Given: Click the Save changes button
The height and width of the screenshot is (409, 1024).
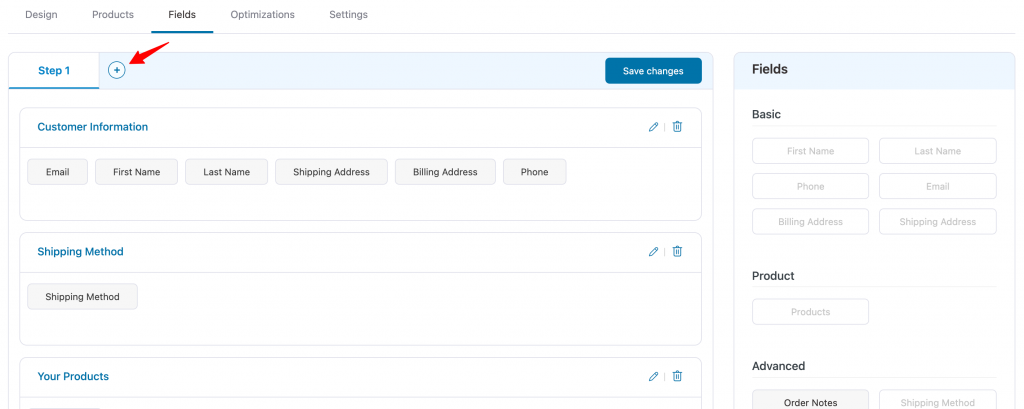Looking at the screenshot, I should click(653, 71).
